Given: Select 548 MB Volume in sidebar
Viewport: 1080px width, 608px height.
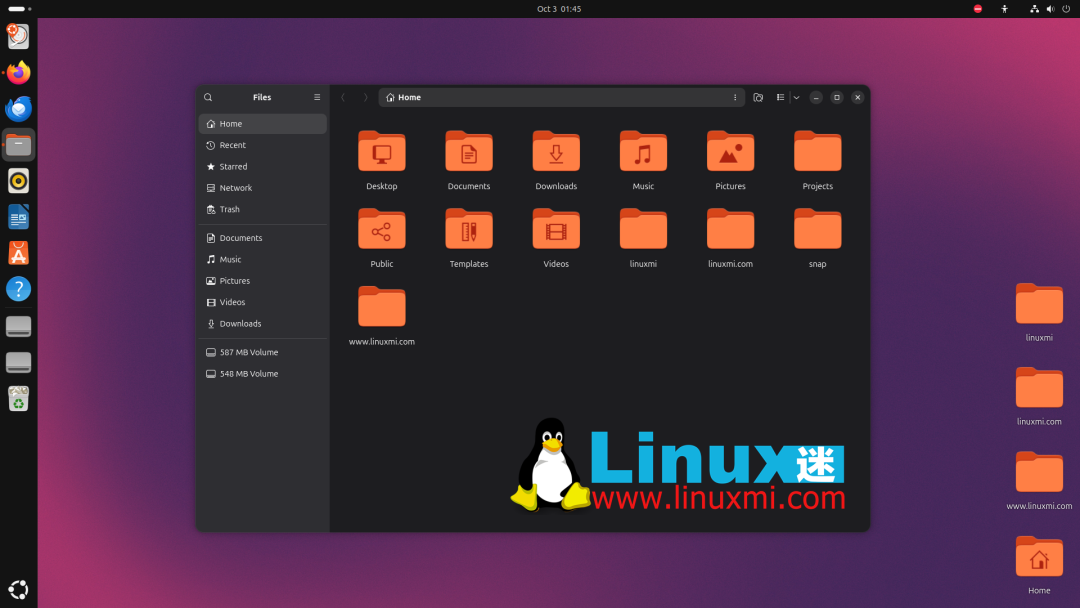Looking at the screenshot, I should pos(262,374).
